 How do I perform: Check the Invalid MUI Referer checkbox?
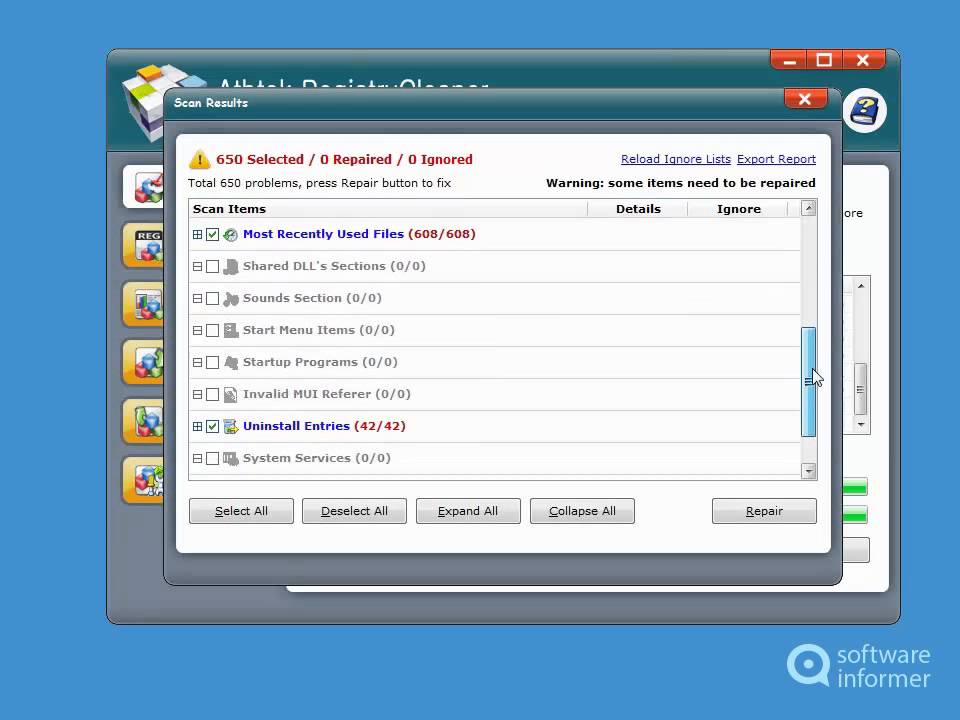click(x=212, y=394)
